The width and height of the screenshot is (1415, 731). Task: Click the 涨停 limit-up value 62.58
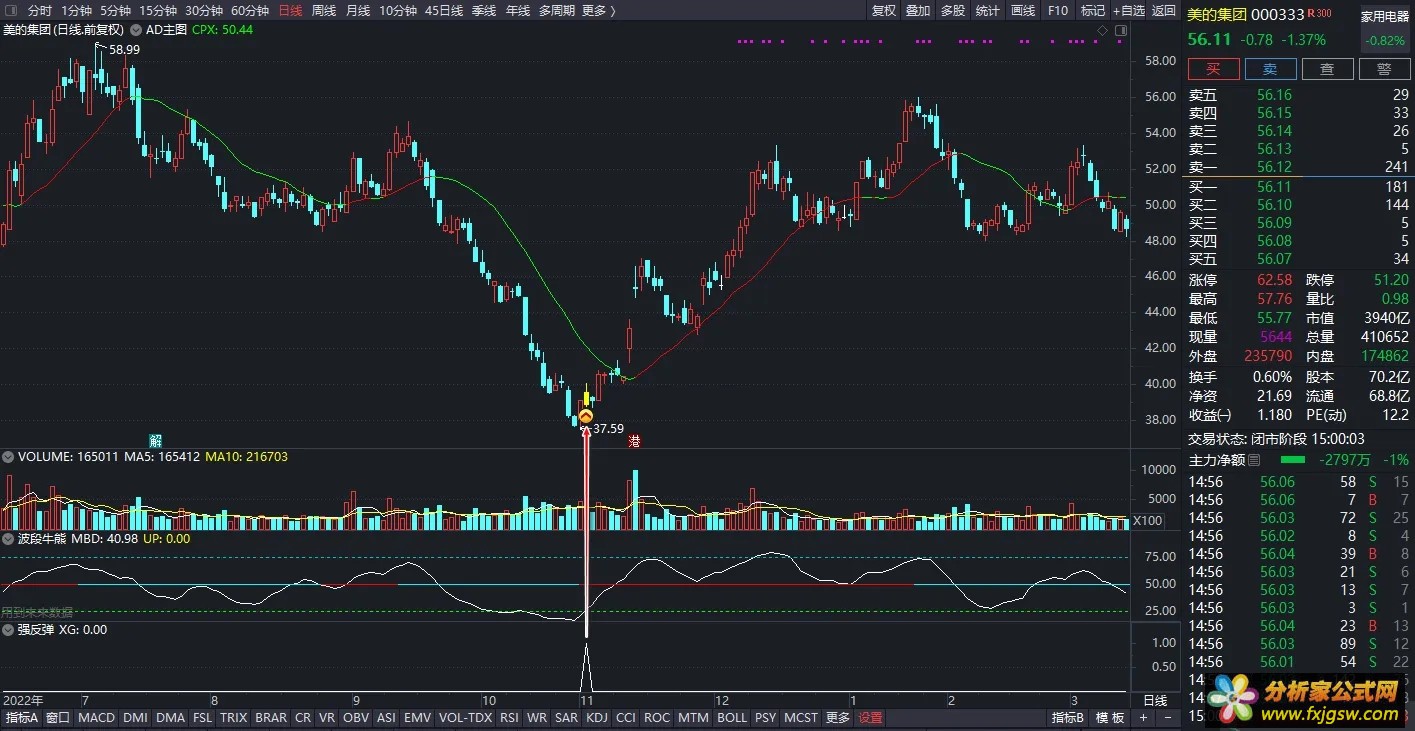(x=1274, y=280)
